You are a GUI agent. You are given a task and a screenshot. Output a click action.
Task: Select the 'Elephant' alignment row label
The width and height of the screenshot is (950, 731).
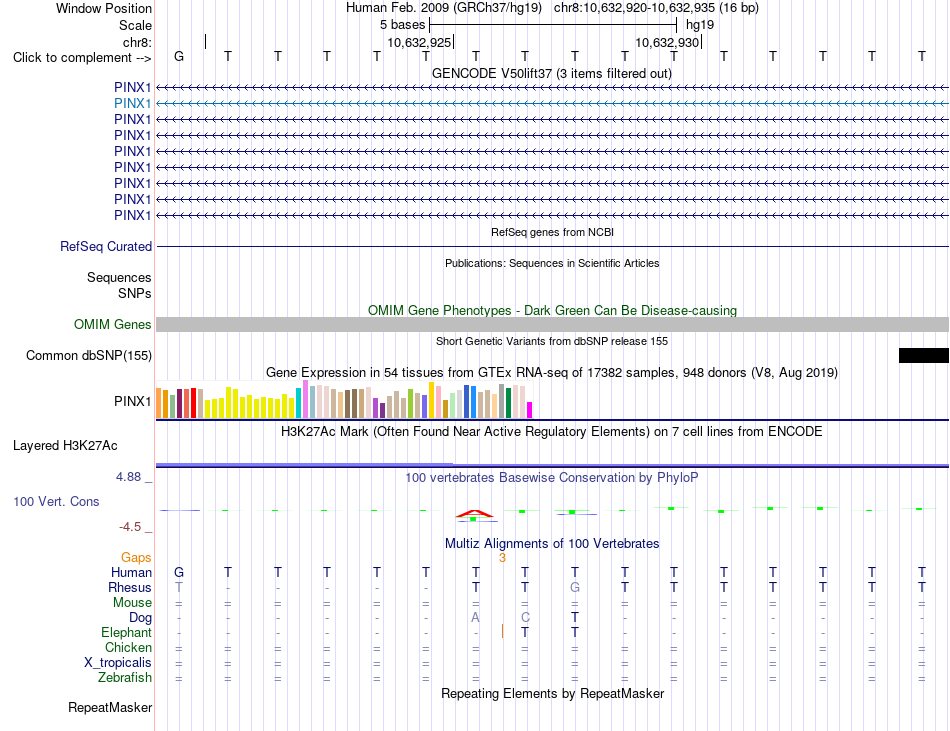click(x=127, y=632)
